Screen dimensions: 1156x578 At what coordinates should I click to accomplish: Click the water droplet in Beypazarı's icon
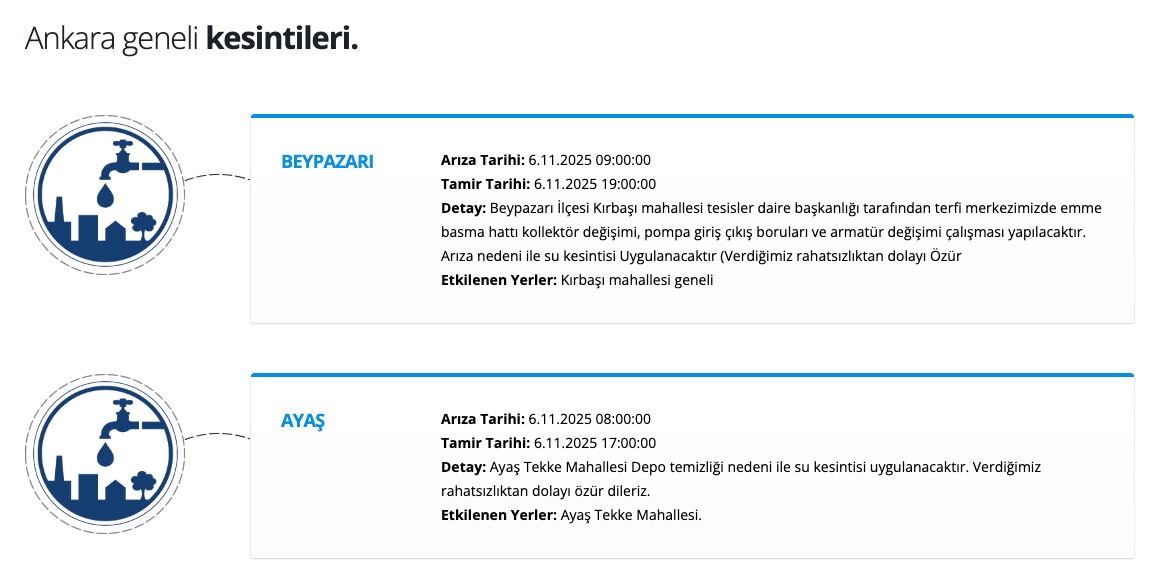point(105,195)
